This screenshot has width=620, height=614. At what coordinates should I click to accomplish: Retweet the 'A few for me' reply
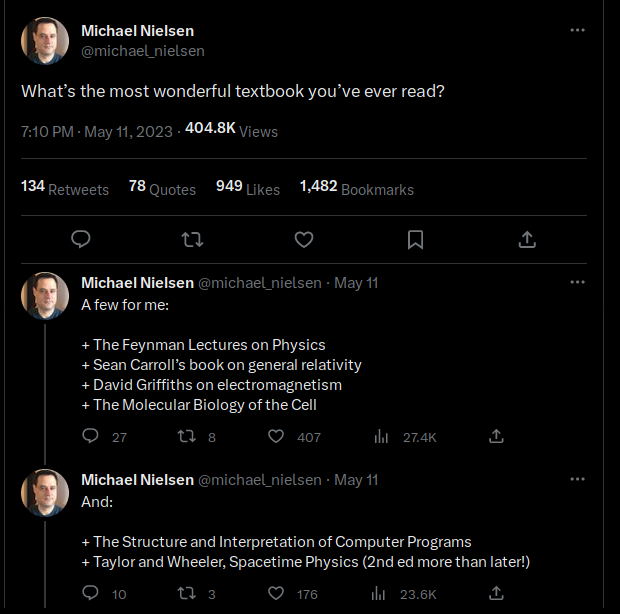pos(186,437)
